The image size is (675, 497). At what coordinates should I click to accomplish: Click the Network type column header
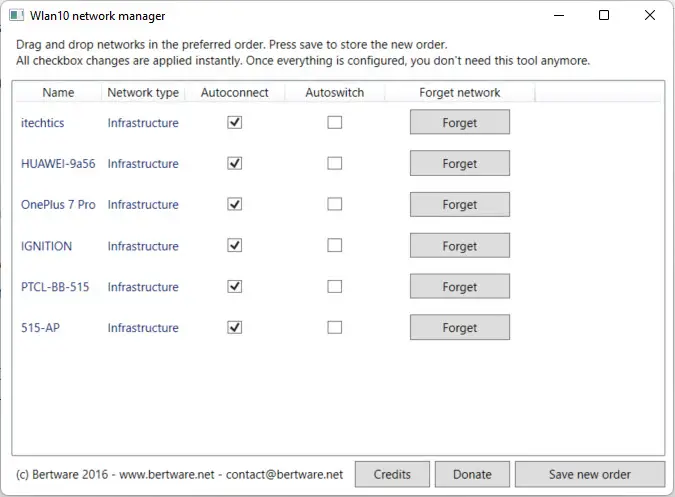point(143,93)
